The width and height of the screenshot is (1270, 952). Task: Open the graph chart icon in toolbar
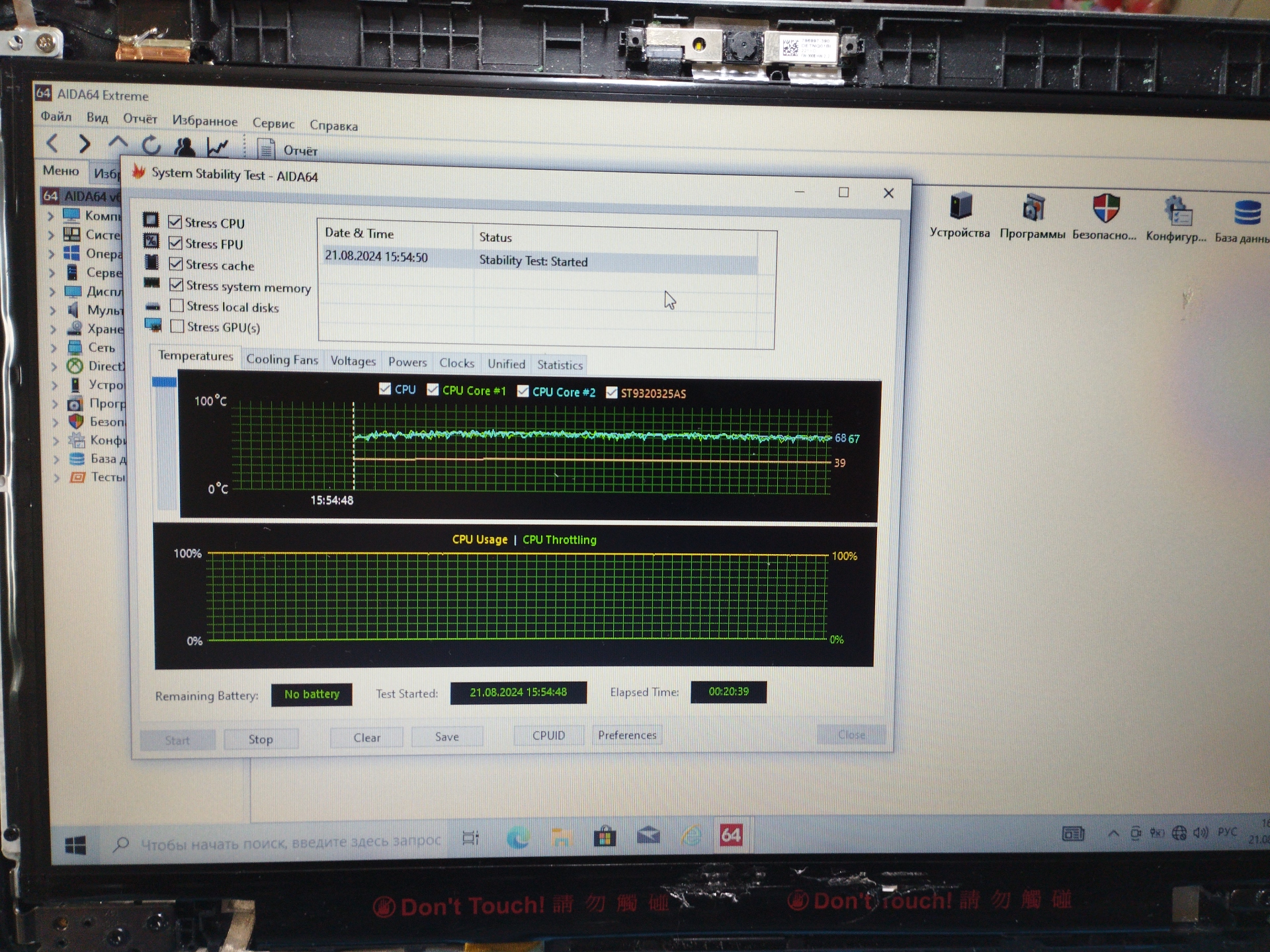click(x=218, y=147)
